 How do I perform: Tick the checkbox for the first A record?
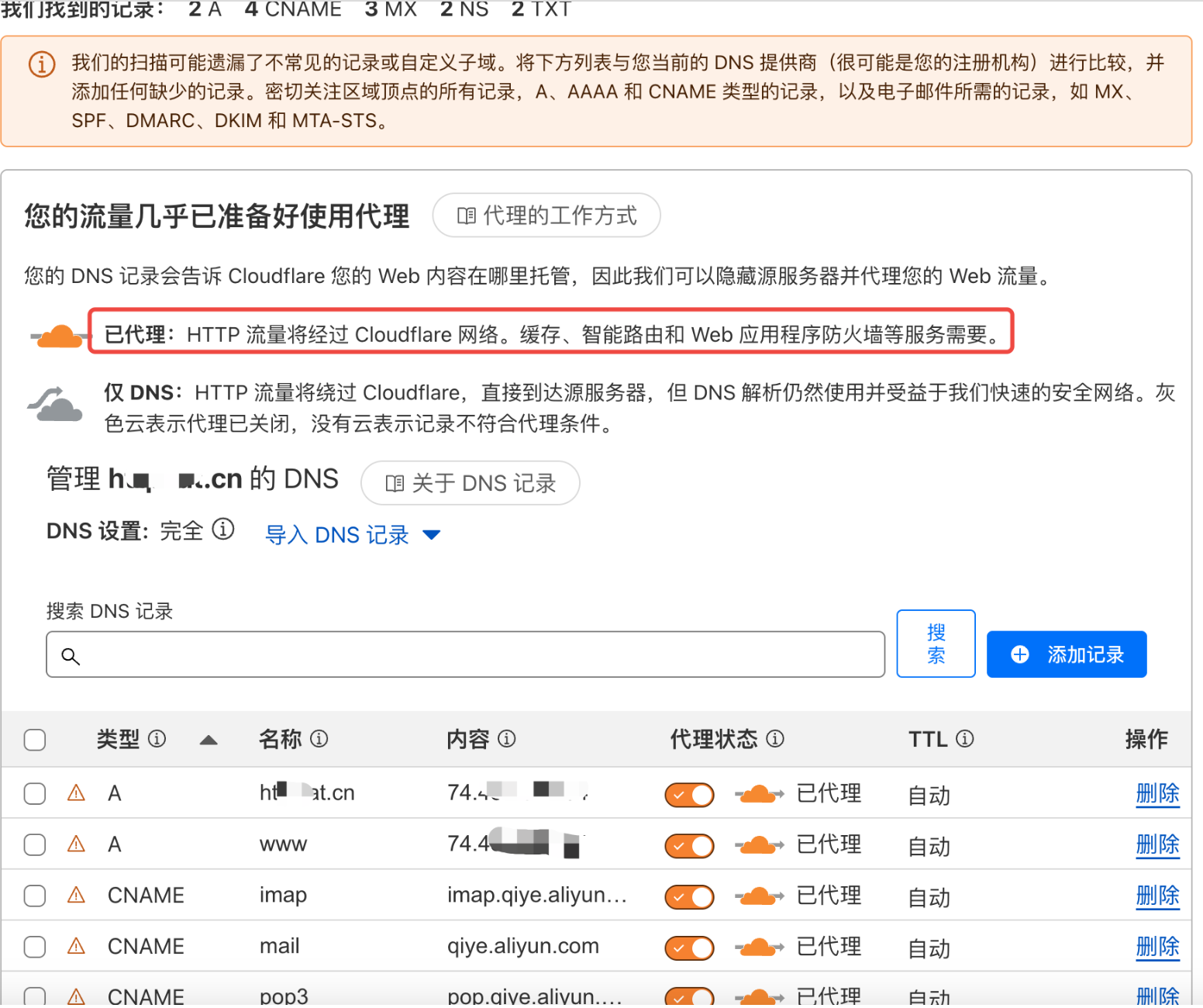click(35, 794)
